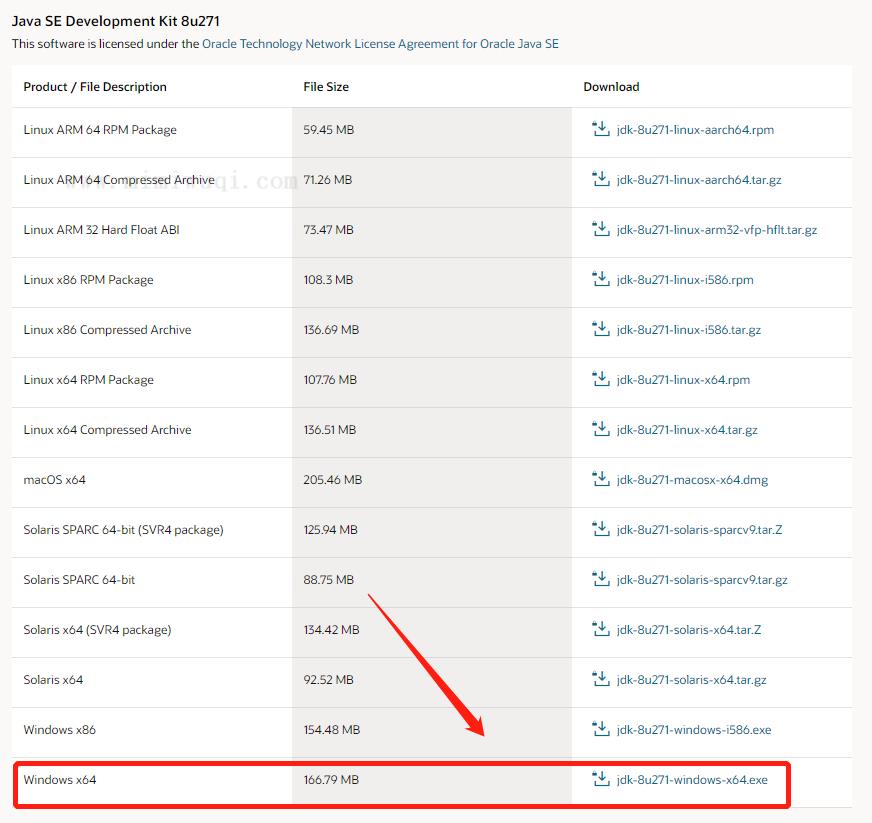Download jdk-8u271-solaris-sparcv9.tar.gz link
Screen dimensions: 872x823
(x=702, y=581)
